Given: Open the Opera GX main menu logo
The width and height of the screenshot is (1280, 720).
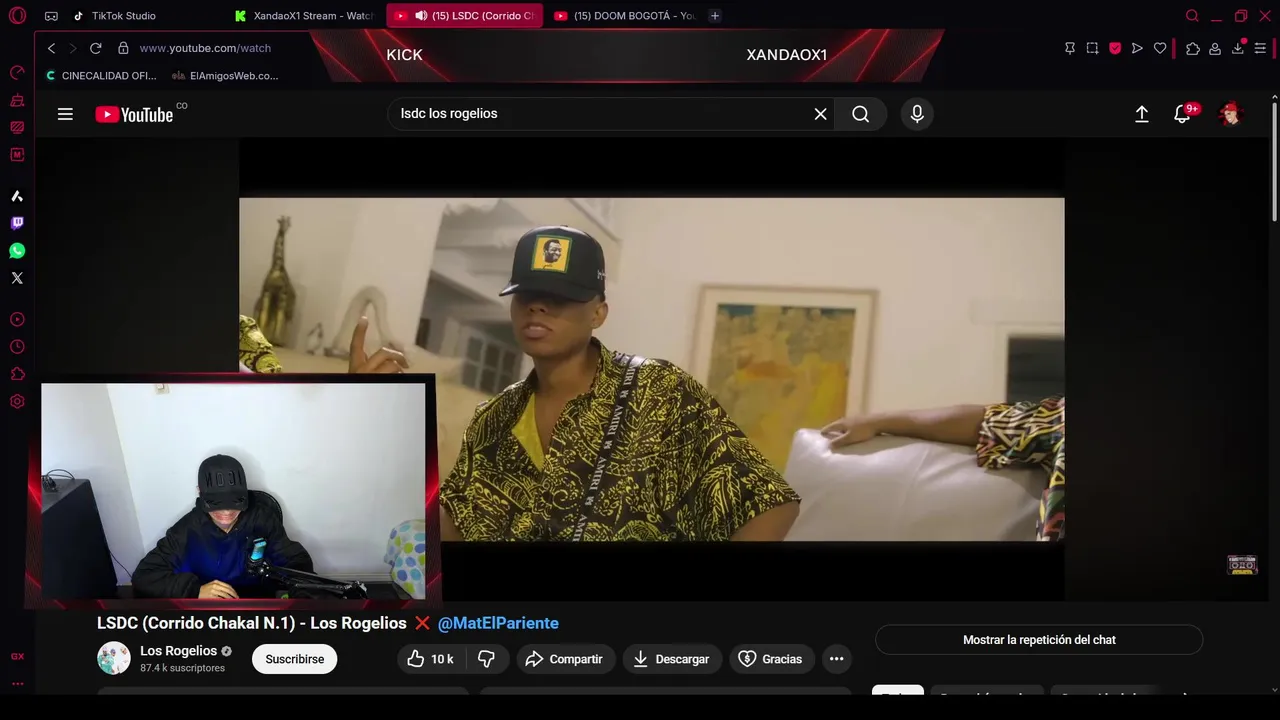Looking at the screenshot, I should tap(17, 16).
